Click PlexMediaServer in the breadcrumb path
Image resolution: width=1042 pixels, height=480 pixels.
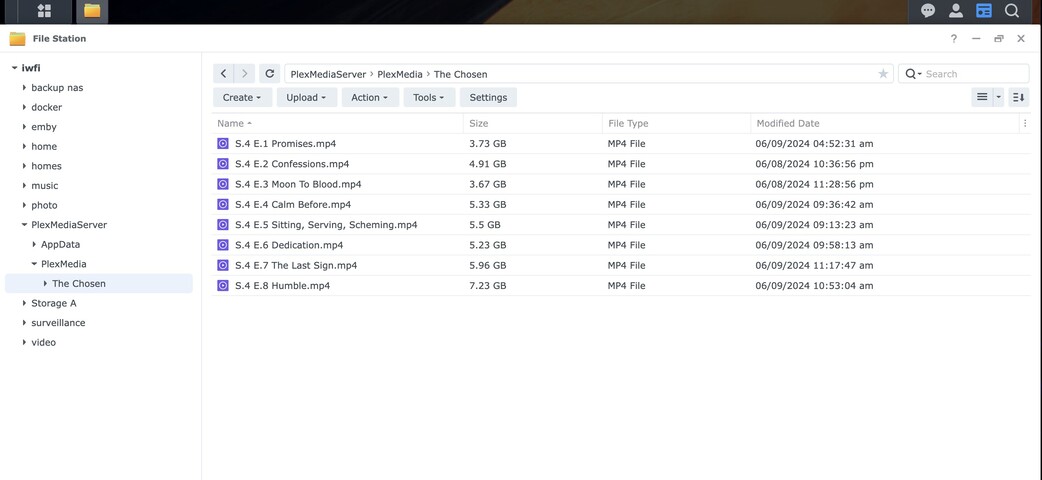pos(328,74)
